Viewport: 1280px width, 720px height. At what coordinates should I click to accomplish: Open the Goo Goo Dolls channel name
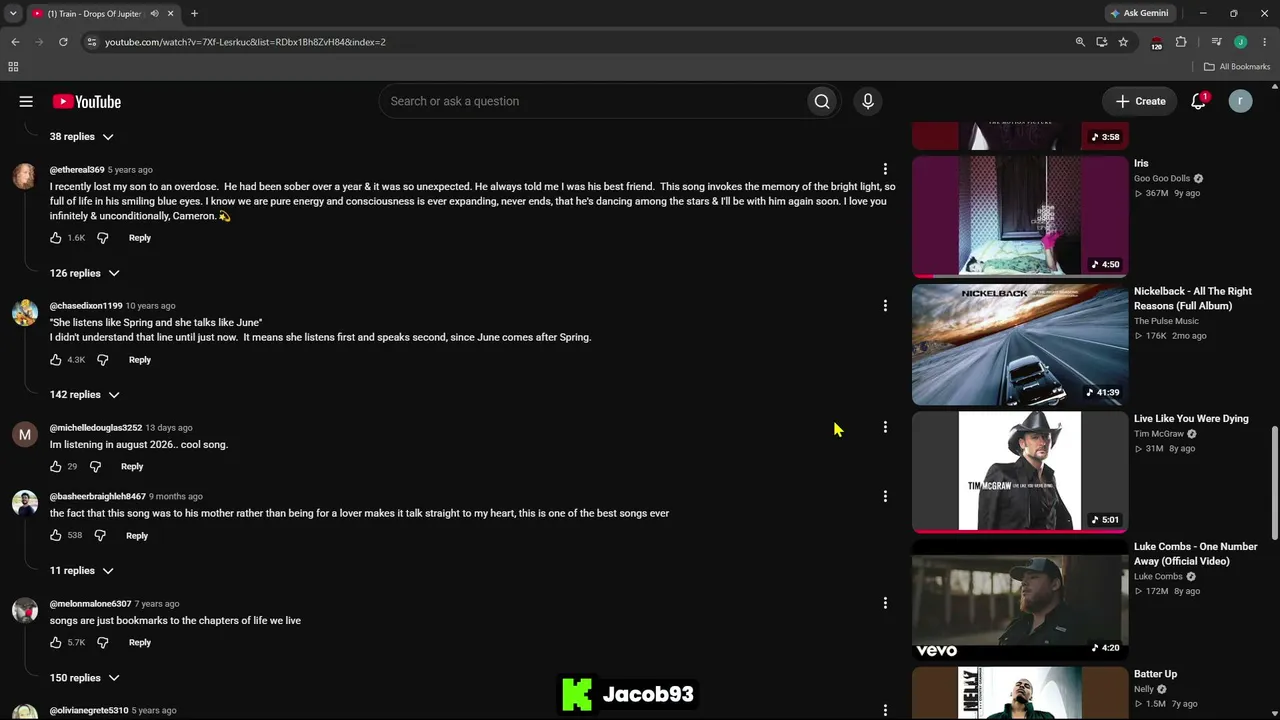[1162, 178]
